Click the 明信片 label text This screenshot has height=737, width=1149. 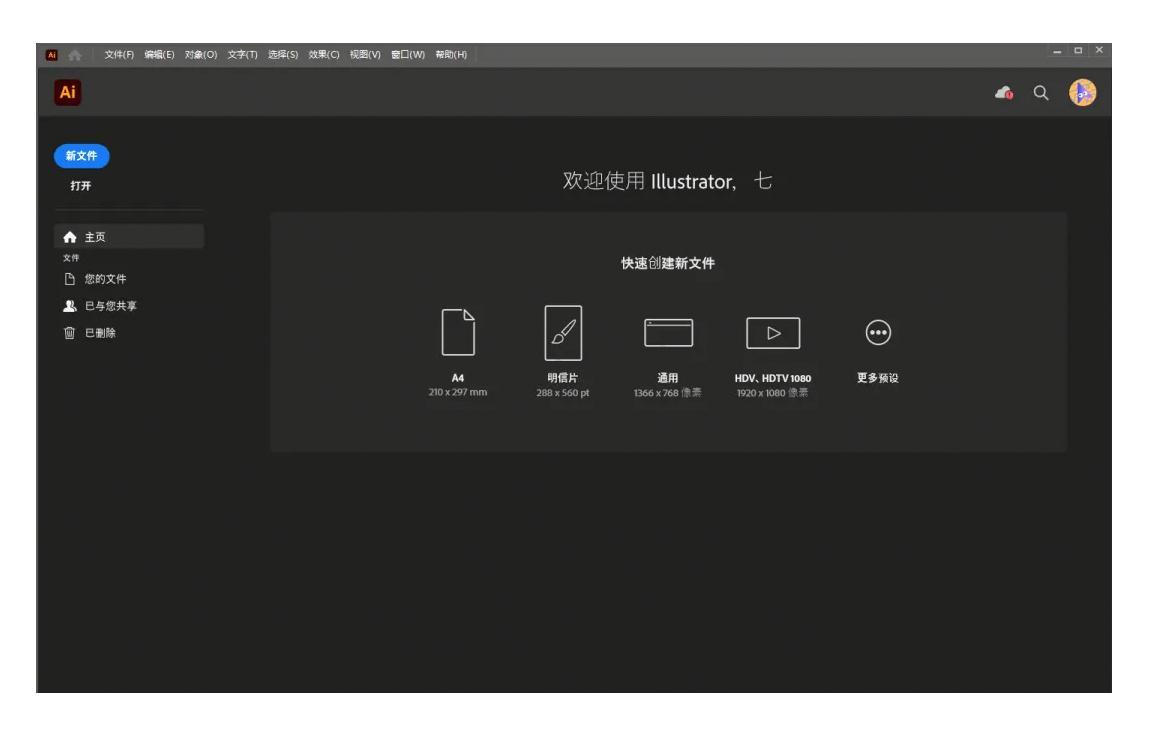click(563, 378)
